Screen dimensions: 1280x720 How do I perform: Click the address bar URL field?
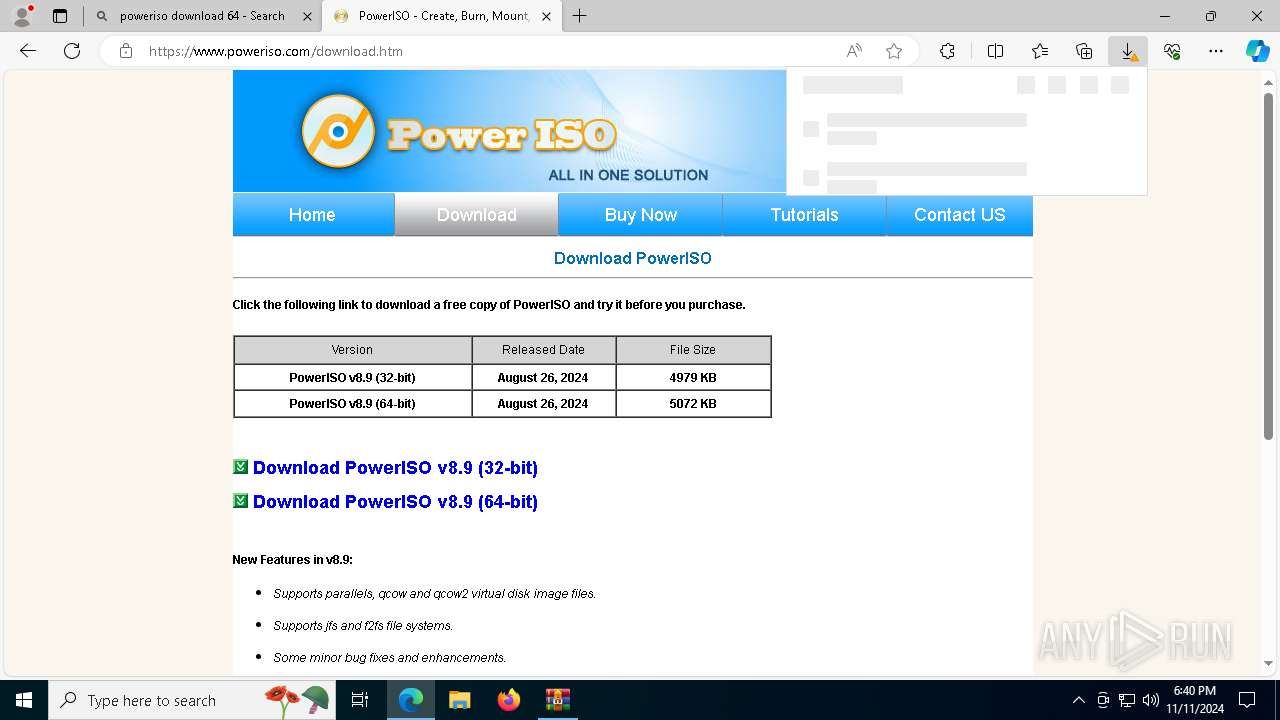pos(490,51)
